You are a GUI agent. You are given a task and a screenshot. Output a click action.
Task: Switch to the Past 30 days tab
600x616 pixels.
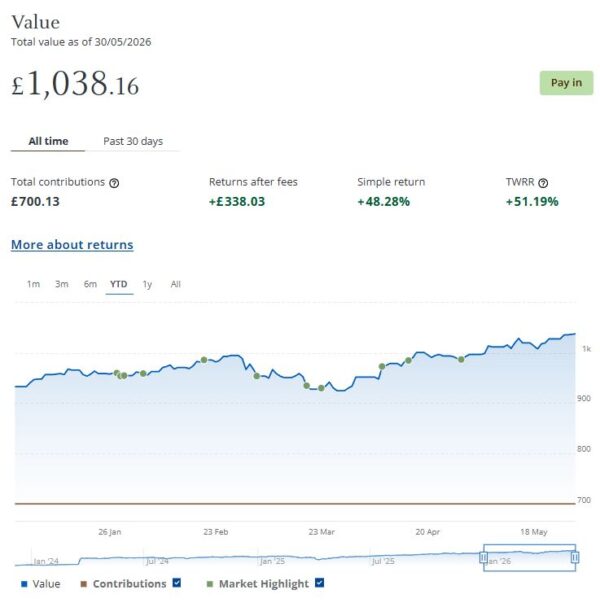(133, 141)
